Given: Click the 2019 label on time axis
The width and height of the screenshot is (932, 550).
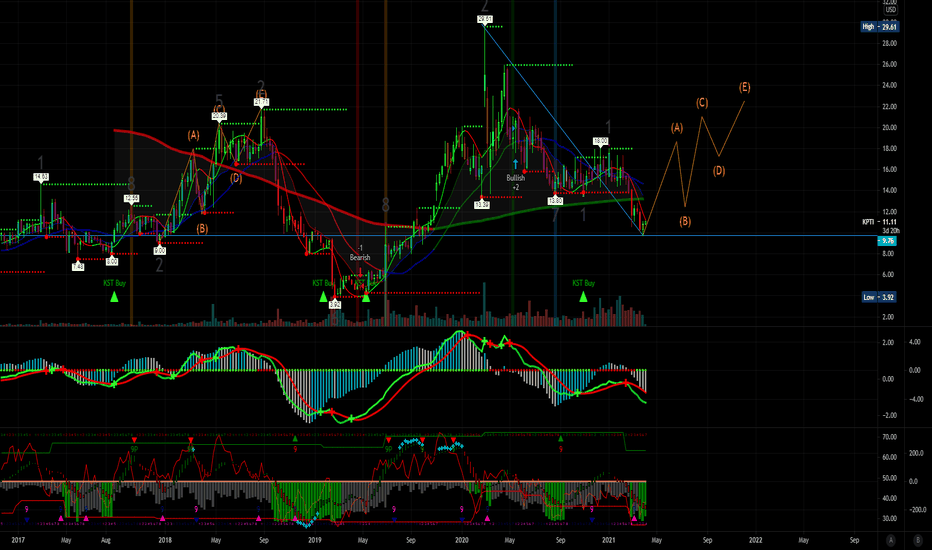Looking at the screenshot, I should point(314,540).
